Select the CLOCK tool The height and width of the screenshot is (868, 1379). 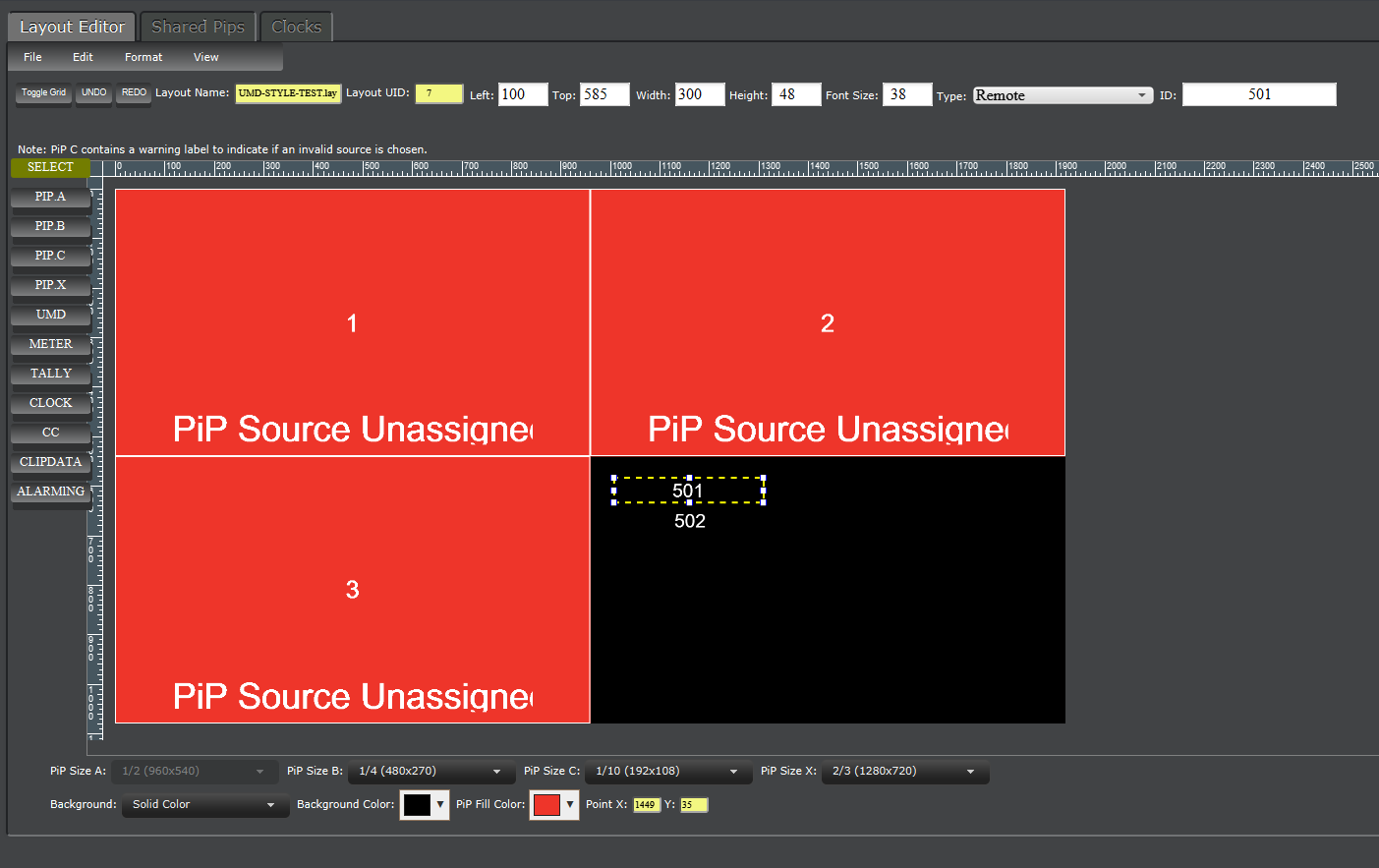[50, 403]
